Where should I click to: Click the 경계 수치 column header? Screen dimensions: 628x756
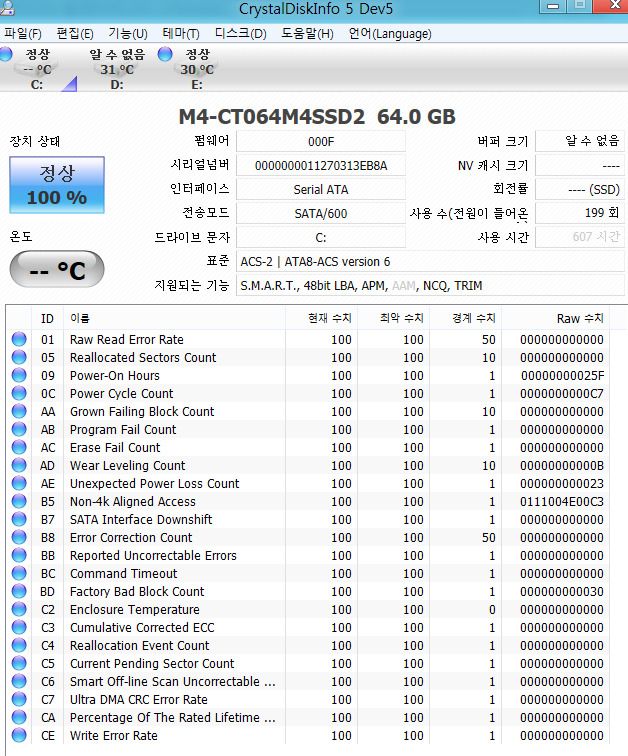[466, 319]
